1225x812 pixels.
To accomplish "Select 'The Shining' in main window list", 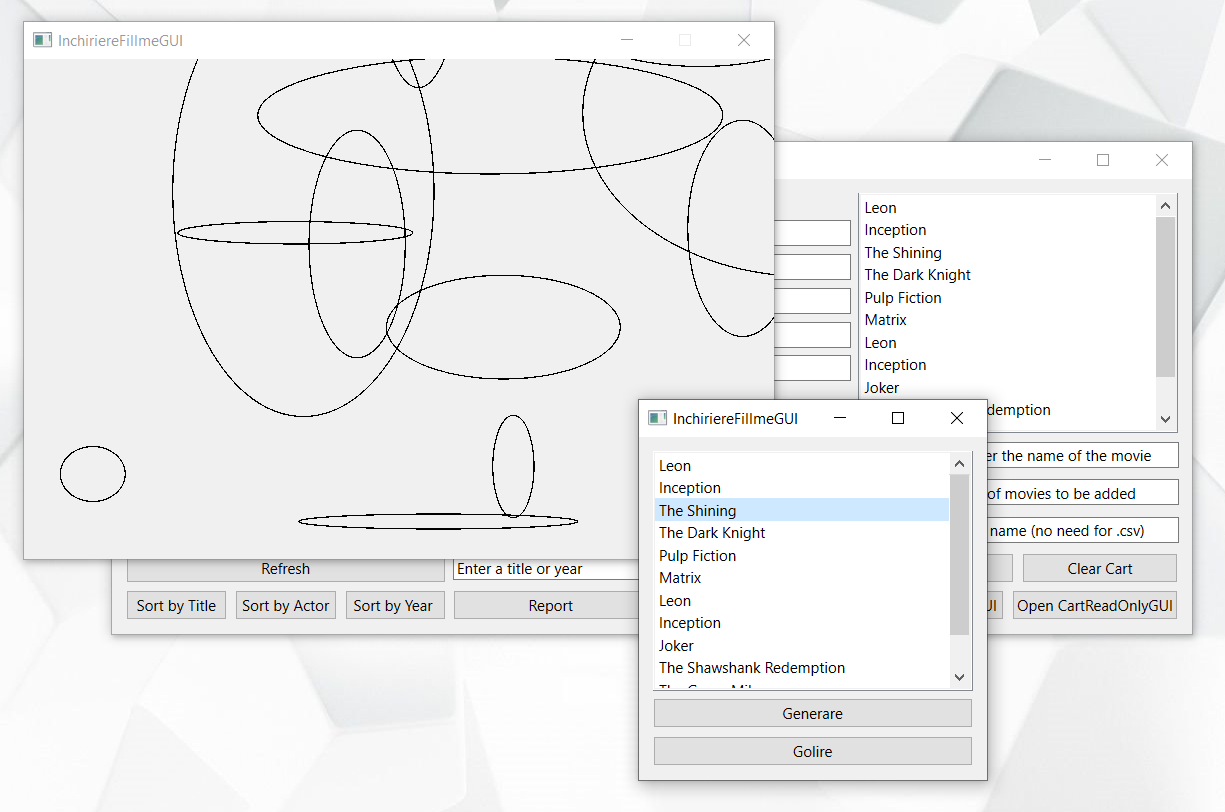I will (1007, 253).
